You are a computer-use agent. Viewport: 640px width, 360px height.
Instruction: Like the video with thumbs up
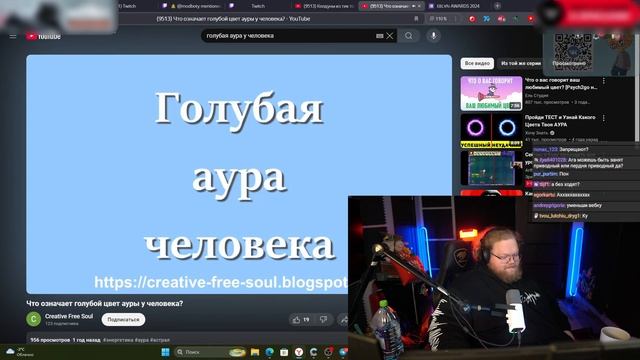(301, 320)
